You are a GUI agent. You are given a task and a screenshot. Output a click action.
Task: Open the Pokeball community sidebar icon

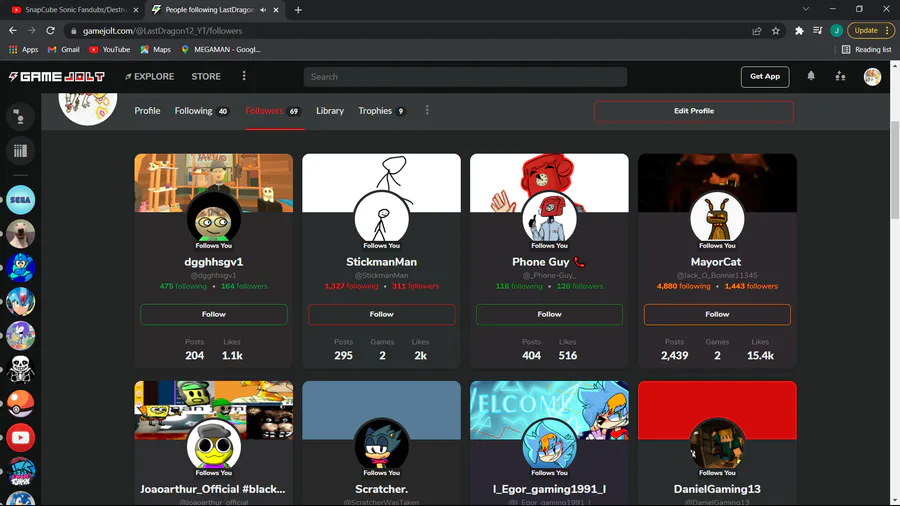pos(21,403)
